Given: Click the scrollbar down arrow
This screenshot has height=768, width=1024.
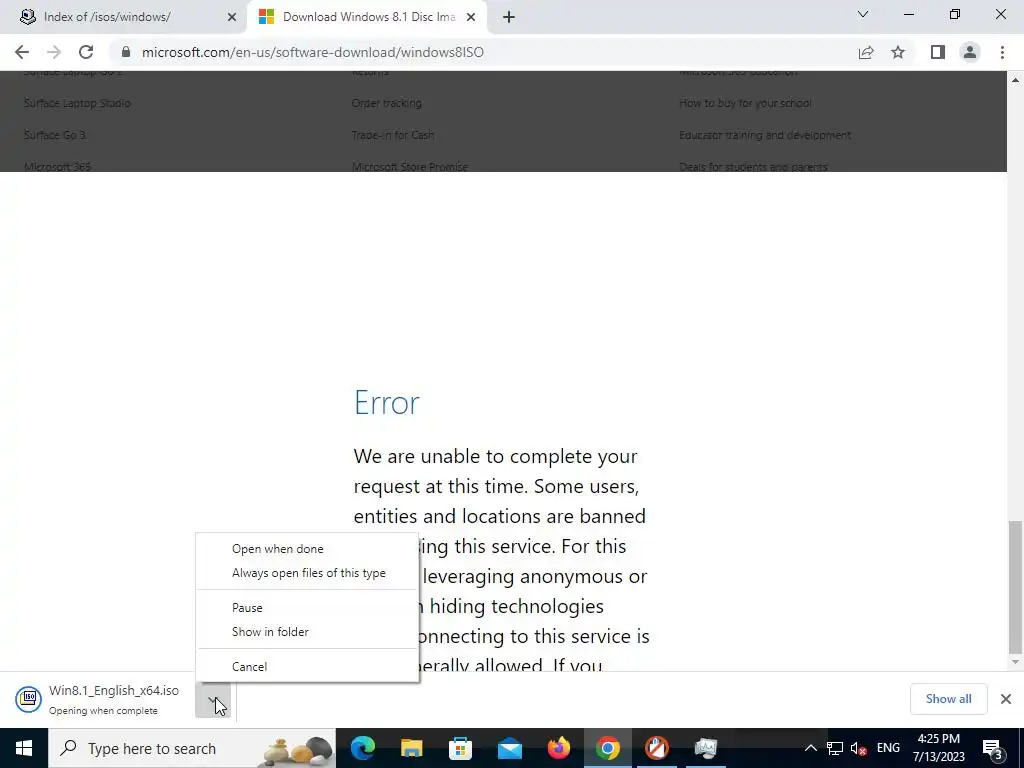Looking at the screenshot, I should [x=1015, y=662].
